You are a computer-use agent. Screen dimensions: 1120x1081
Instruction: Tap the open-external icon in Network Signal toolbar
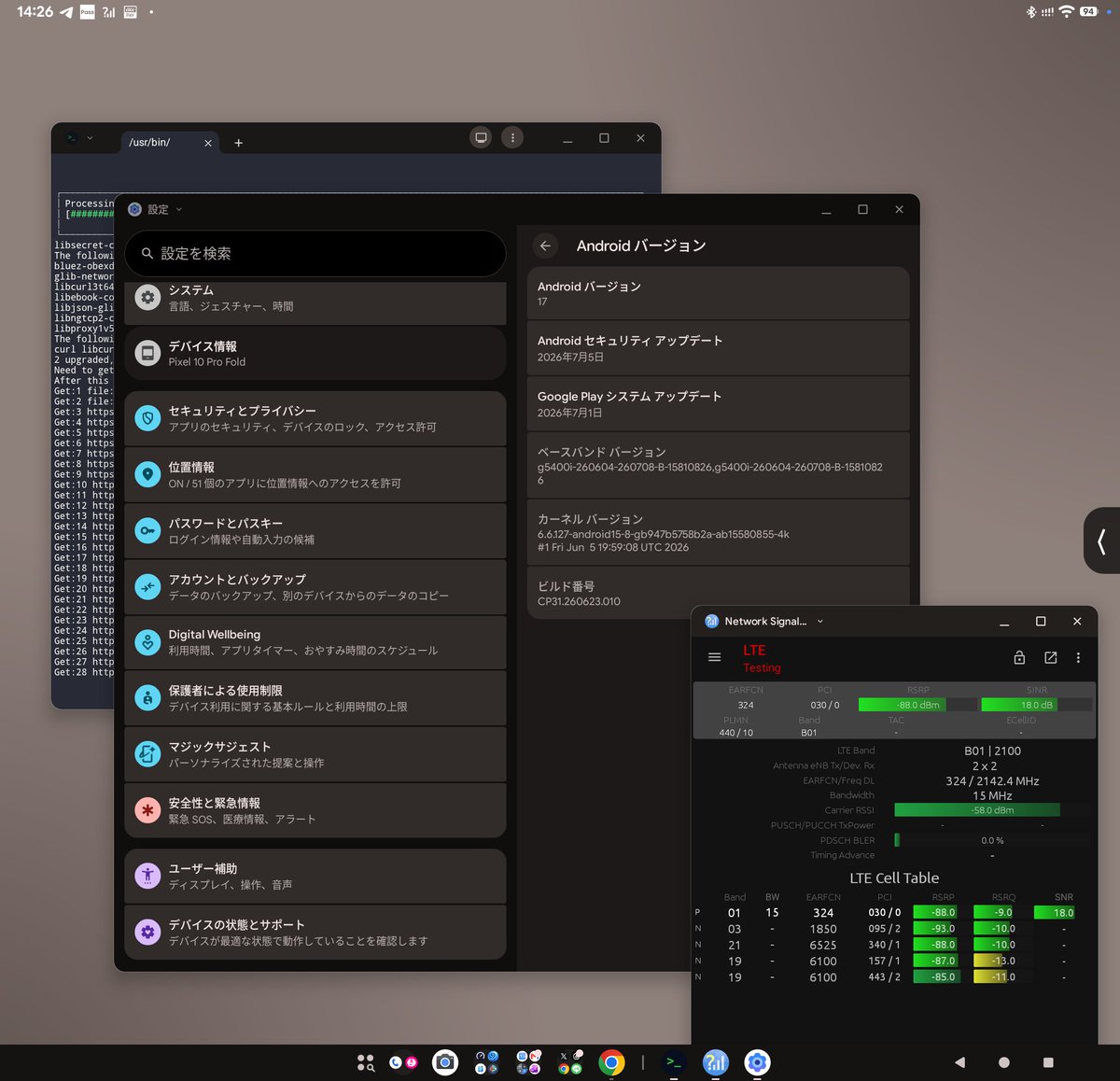click(x=1050, y=658)
